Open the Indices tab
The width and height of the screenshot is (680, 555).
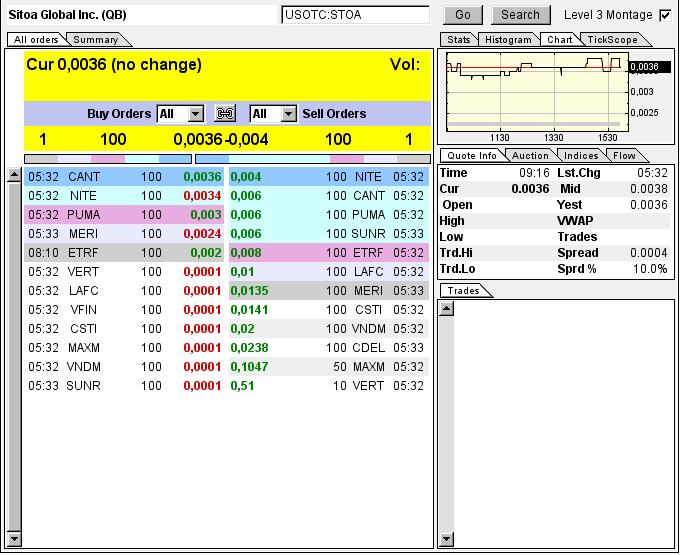pos(581,156)
